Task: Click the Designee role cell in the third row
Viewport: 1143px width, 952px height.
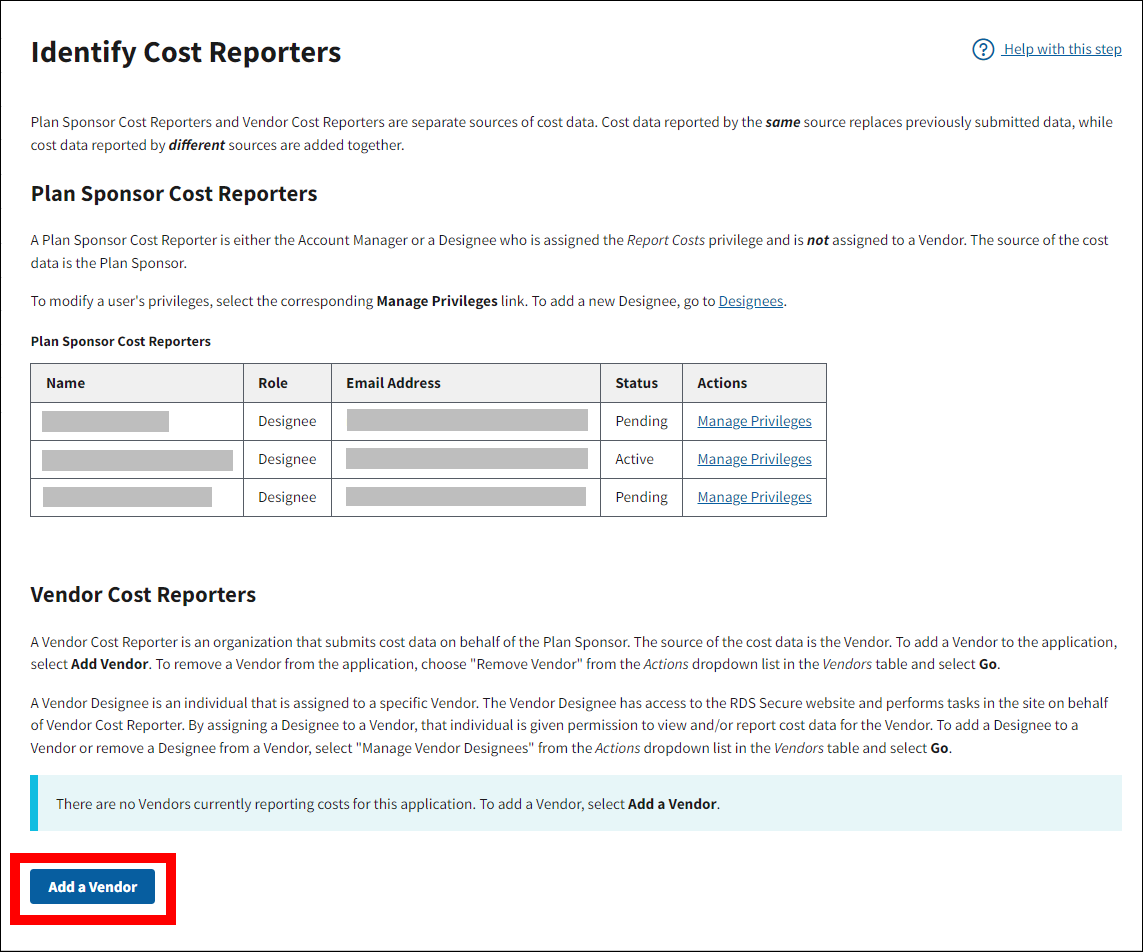Action: (x=287, y=498)
